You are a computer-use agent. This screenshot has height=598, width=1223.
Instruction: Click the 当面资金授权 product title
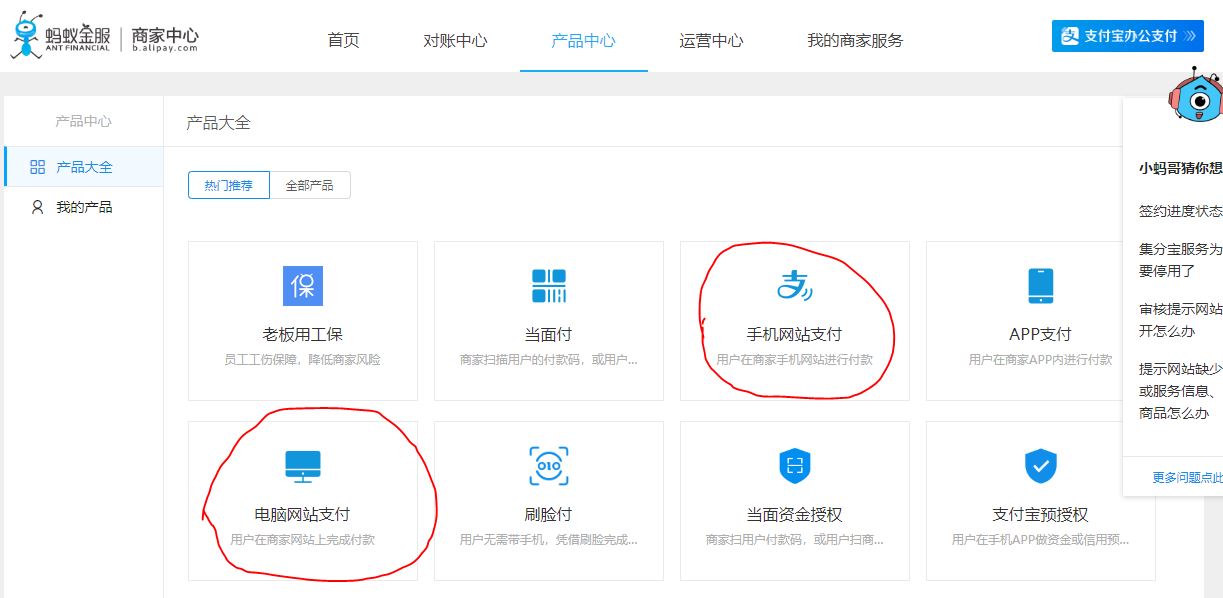click(x=794, y=514)
